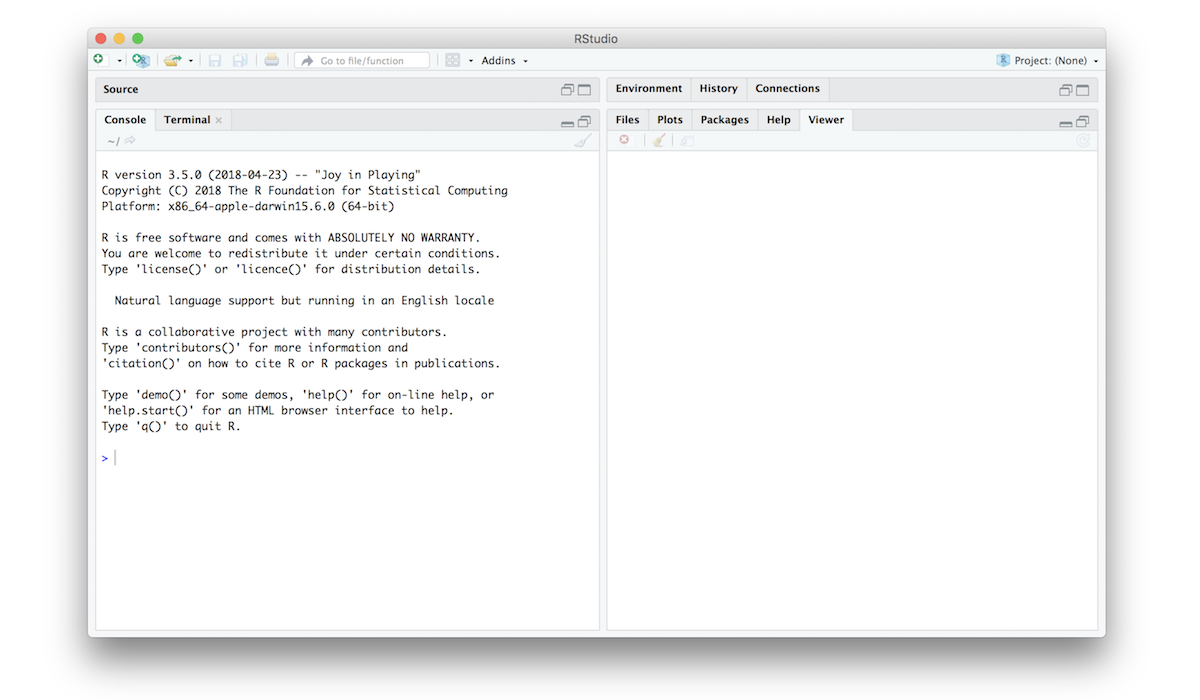Open the Connections tab

click(x=788, y=89)
